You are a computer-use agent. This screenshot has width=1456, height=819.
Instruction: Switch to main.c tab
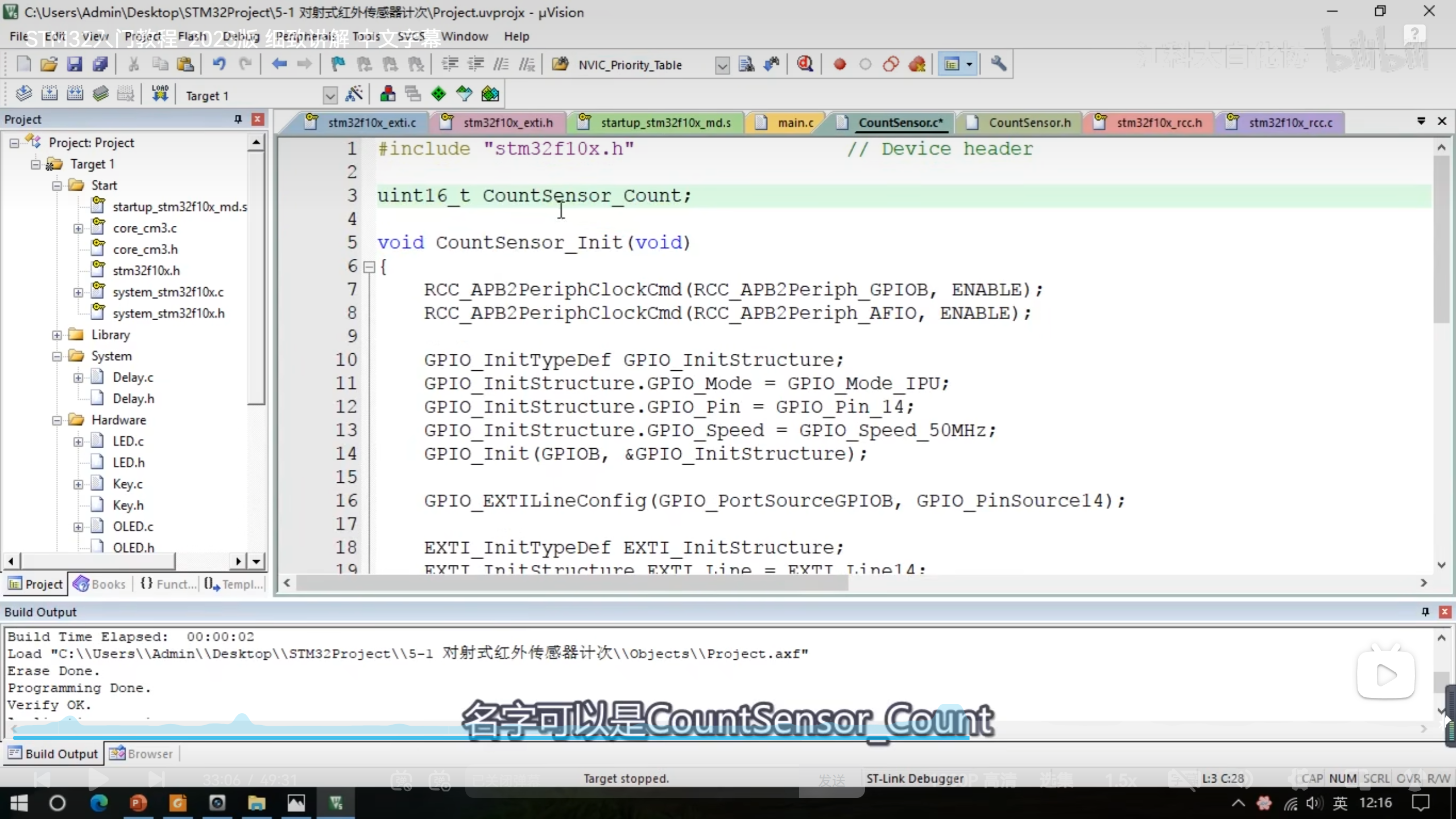point(795,123)
